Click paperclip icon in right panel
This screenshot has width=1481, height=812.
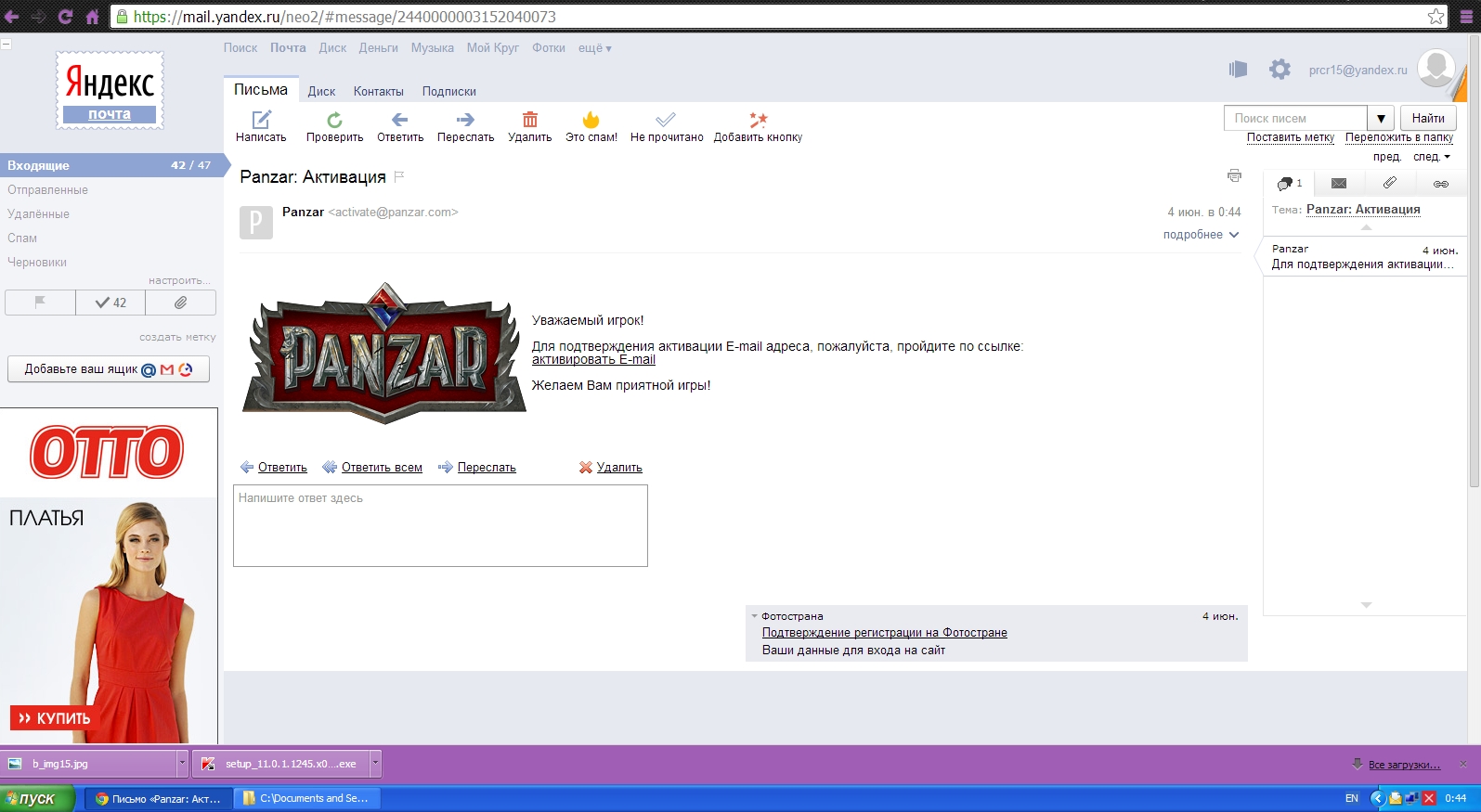(1389, 183)
